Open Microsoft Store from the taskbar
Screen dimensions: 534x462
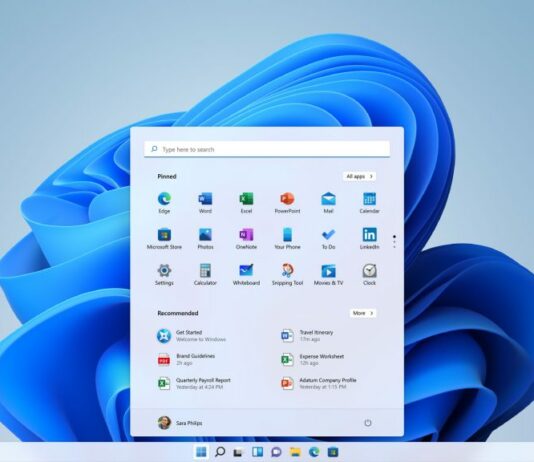click(x=333, y=452)
